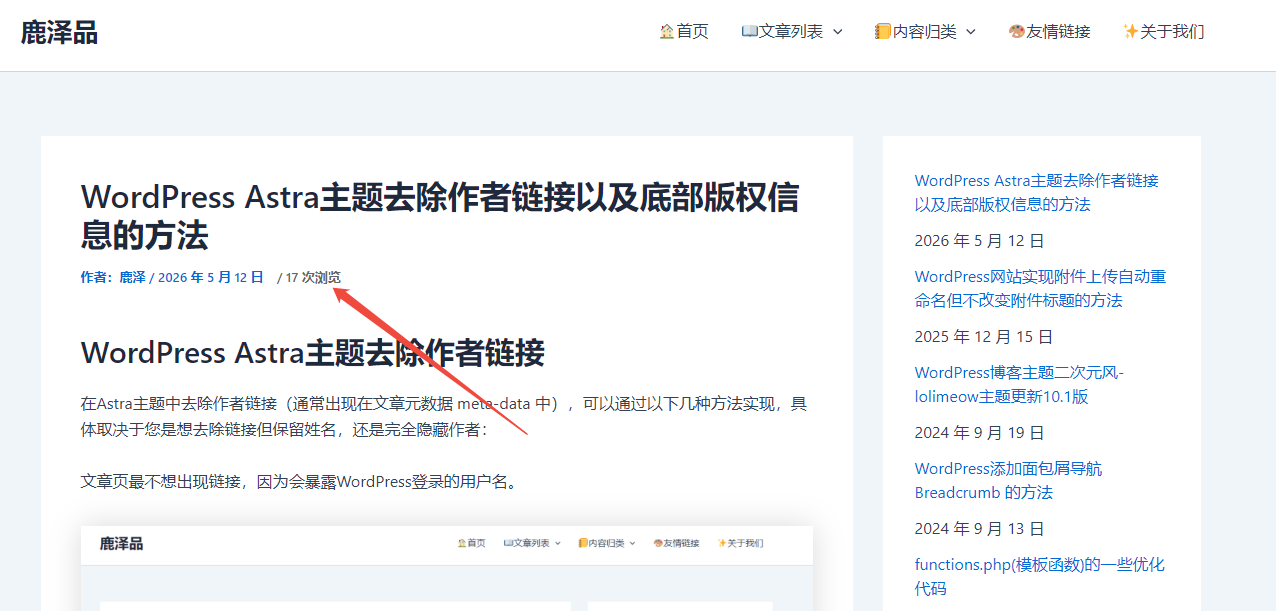Open sidebar post functions.php(模板函数)的一些优化代码
The width and height of the screenshot is (1276, 611).
(x=1040, y=576)
